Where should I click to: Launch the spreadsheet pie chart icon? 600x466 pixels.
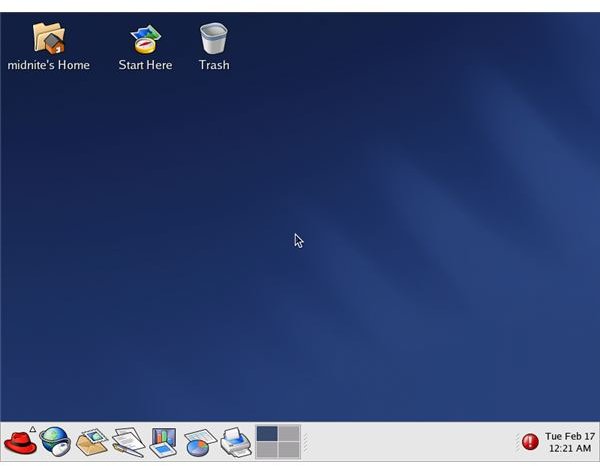coord(200,443)
